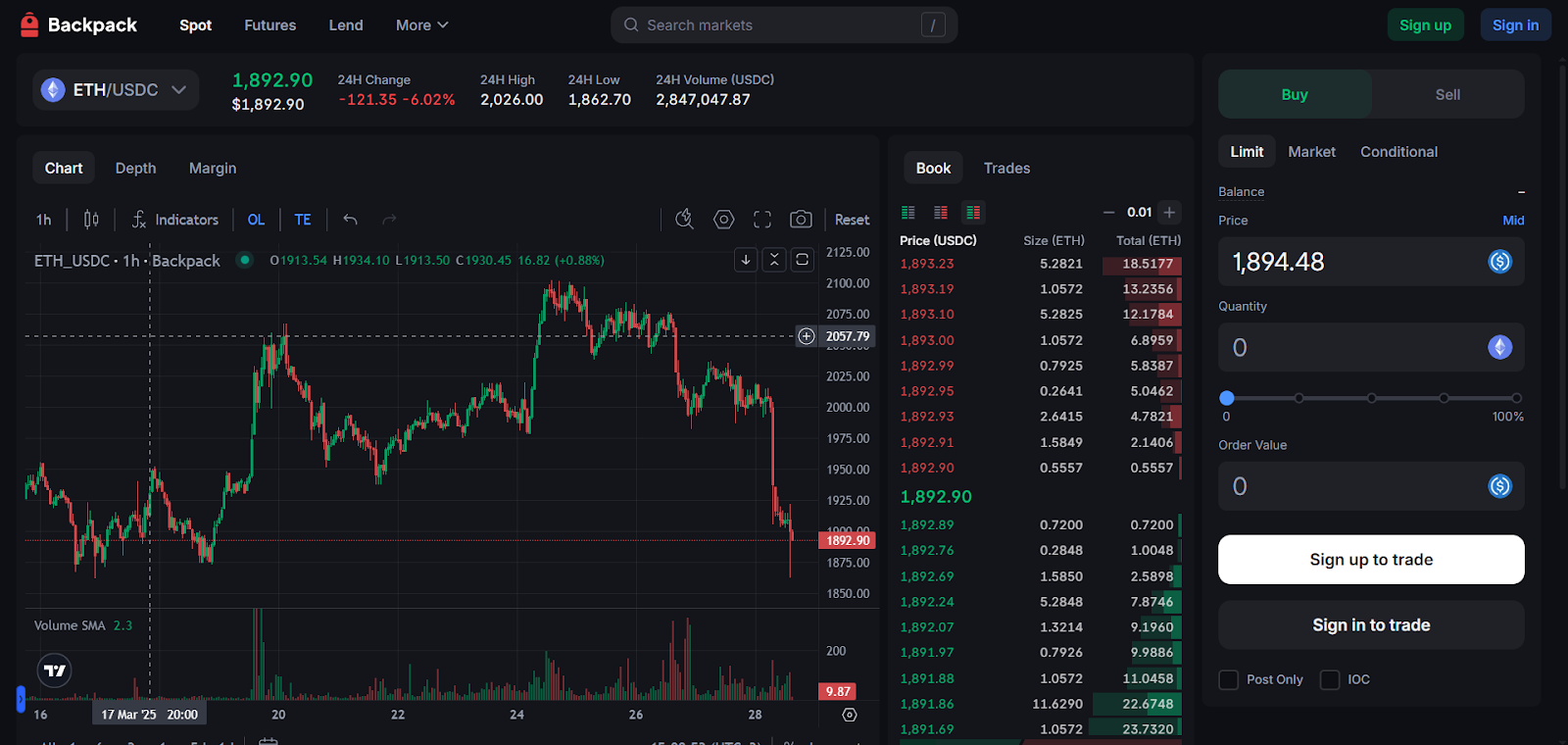
Task: Enter fullscreen chart mode
Action: click(762, 220)
